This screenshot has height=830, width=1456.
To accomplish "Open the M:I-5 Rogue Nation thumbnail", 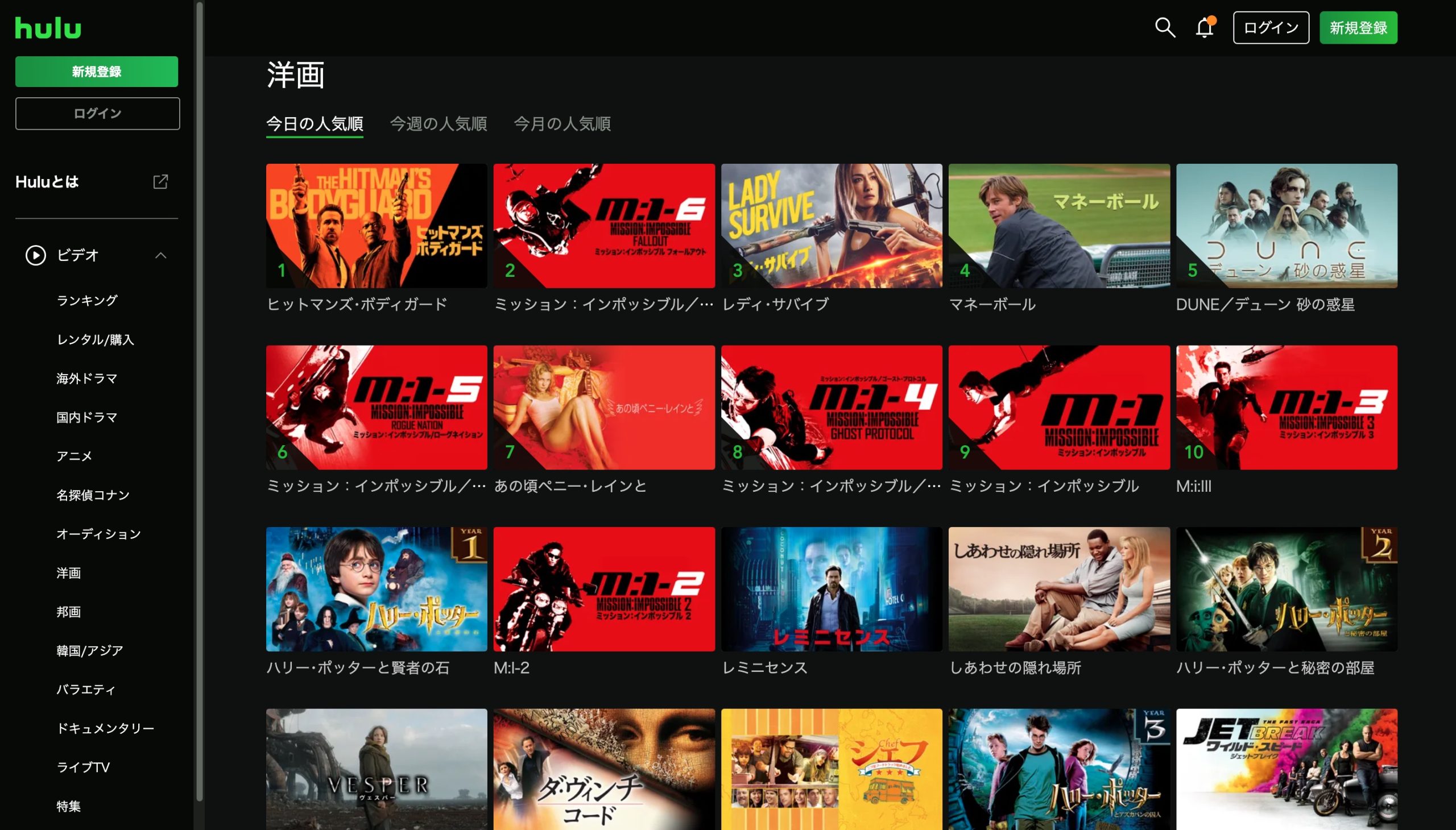I will click(x=377, y=408).
